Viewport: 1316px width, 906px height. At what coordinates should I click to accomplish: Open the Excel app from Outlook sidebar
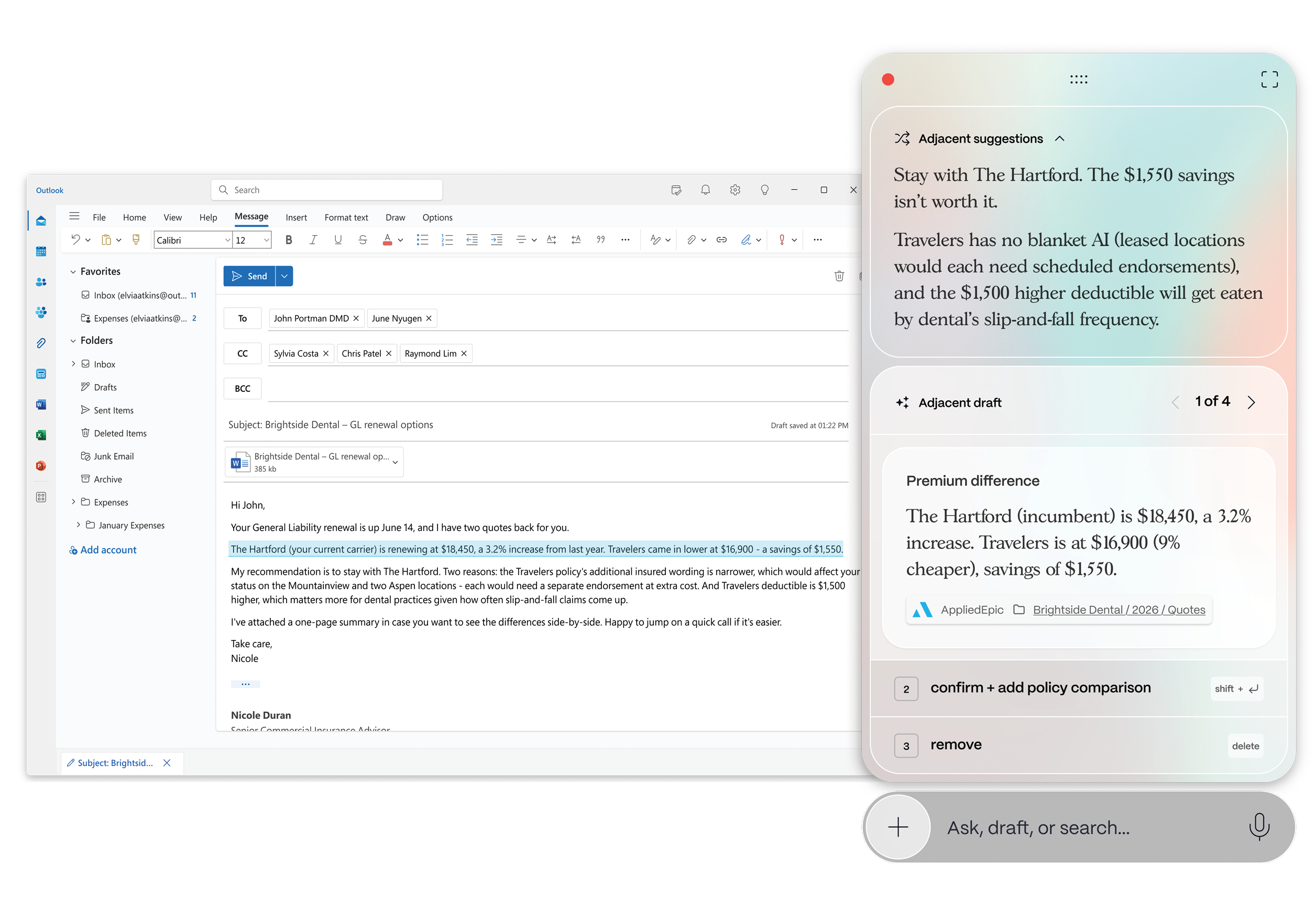(41, 435)
